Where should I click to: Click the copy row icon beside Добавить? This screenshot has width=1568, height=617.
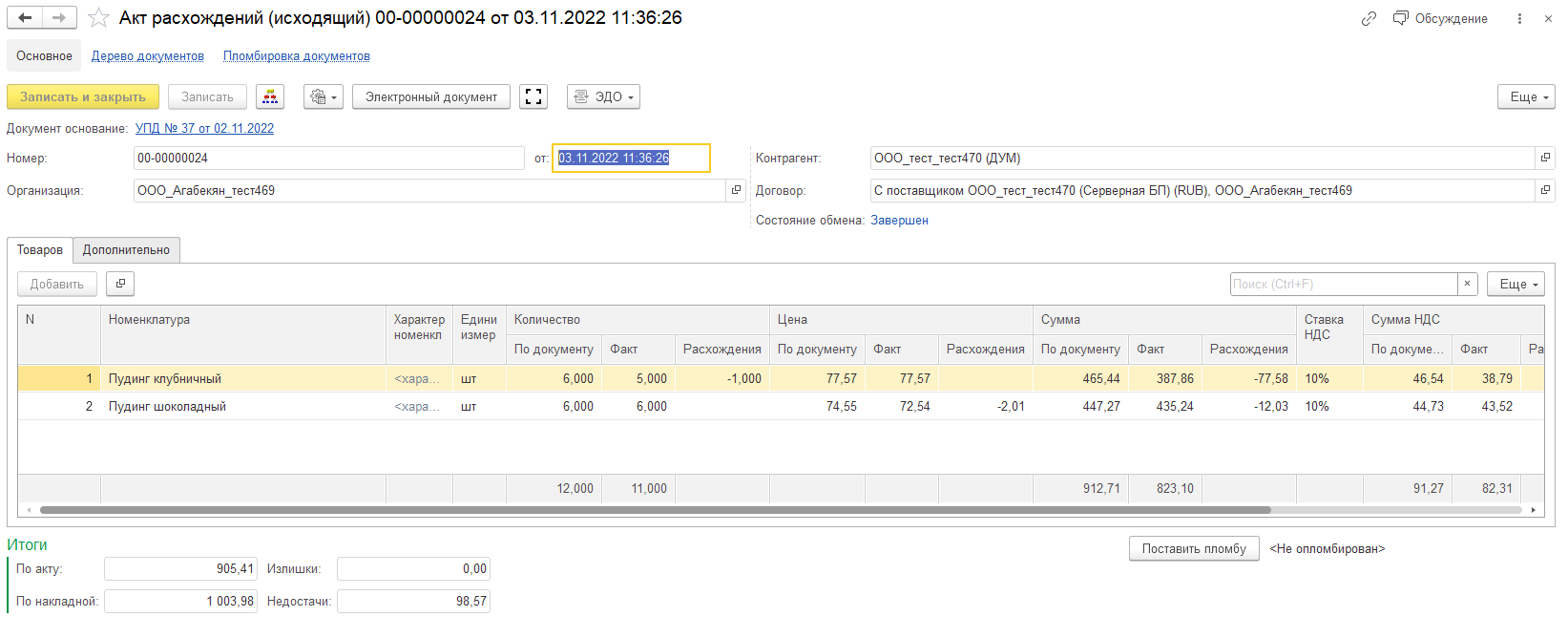click(120, 284)
